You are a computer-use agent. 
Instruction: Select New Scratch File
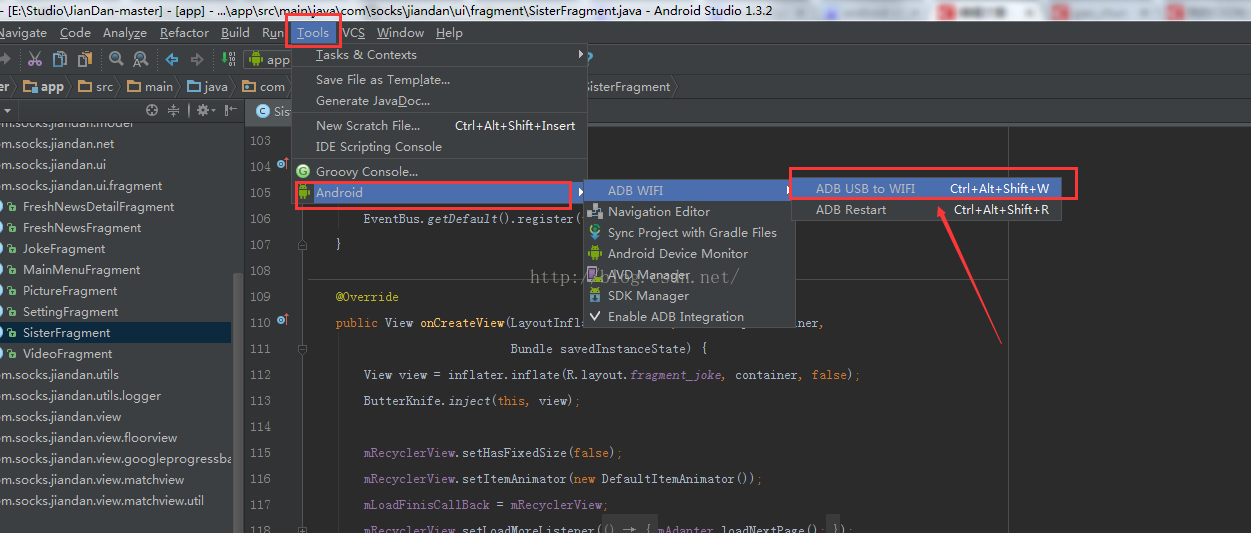(x=438, y=126)
